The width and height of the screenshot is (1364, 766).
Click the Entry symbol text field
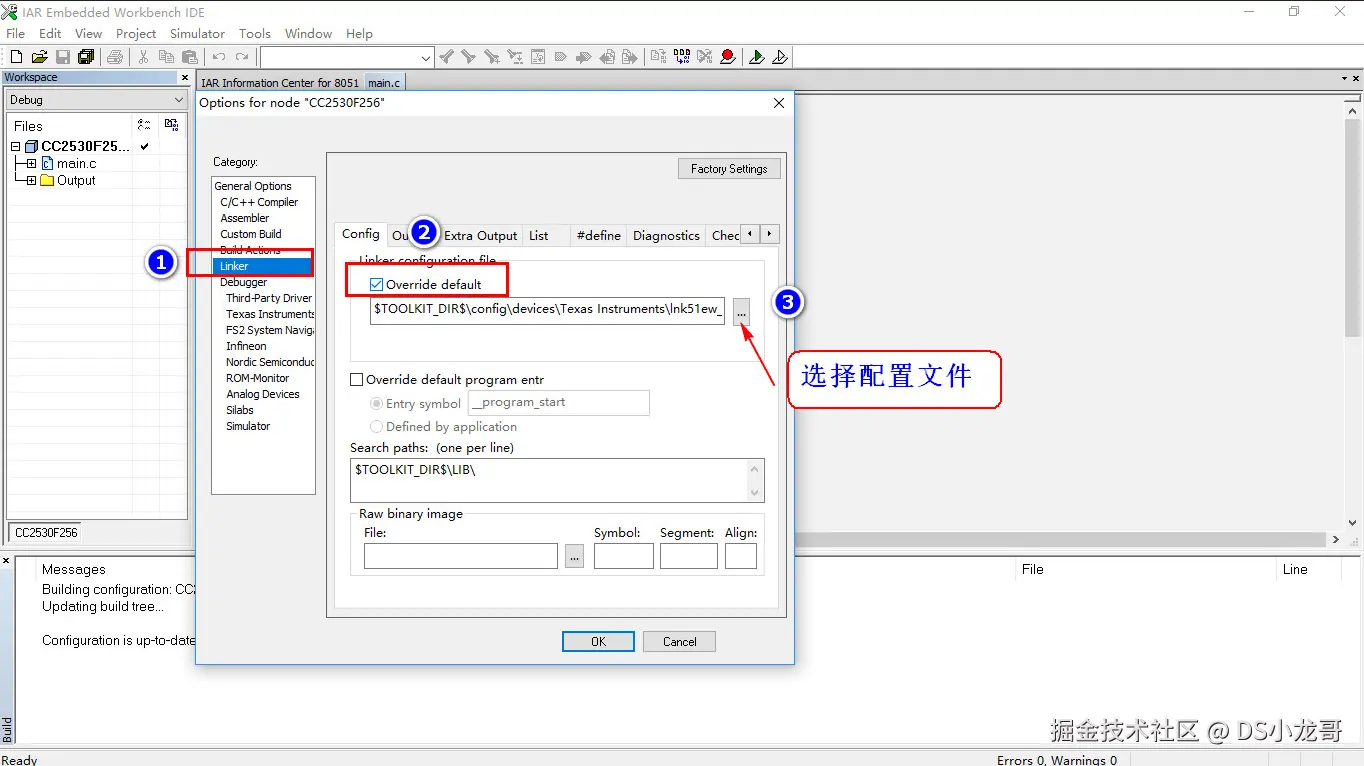click(x=559, y=403)
